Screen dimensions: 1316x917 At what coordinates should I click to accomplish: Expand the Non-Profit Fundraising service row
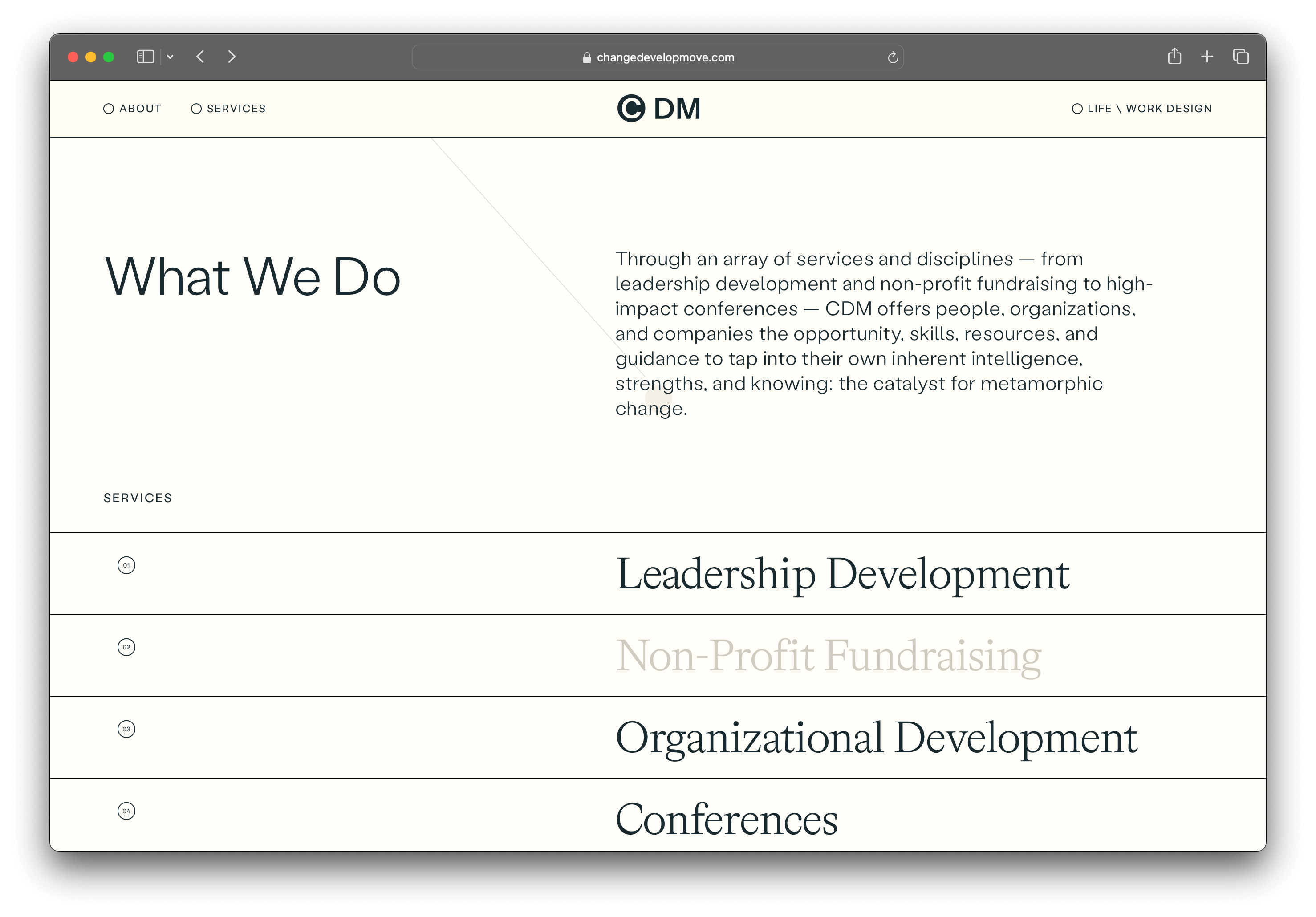828,656
